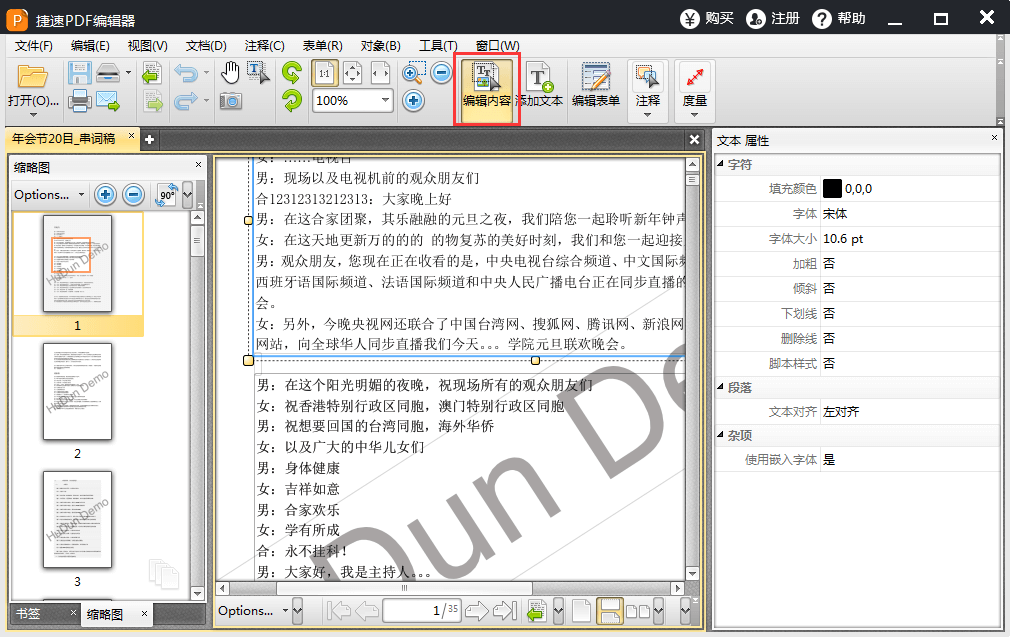Jump to last page arrow
Viewport: 1010px width, 637px height.
click(x=505, y=610)
